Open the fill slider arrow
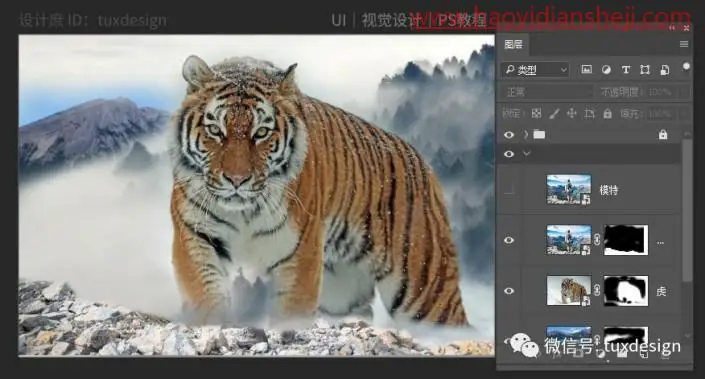Viewport: 705px width, 379px height. (x=684, y=114)
